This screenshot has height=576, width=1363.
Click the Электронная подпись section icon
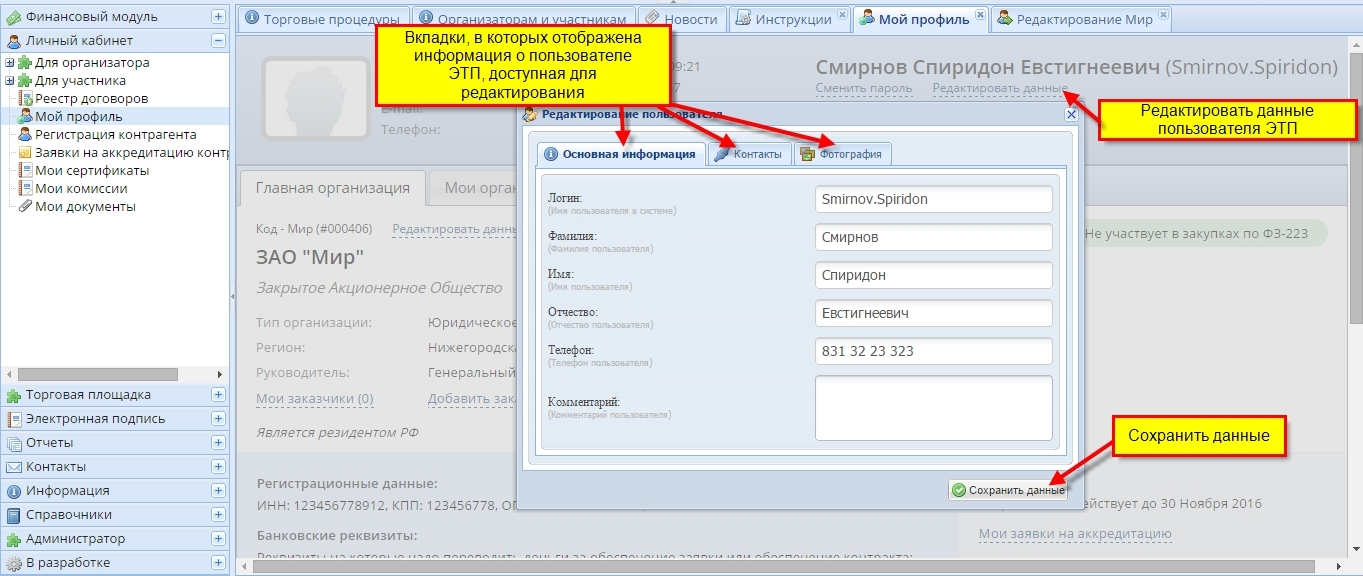(x=14, y=419)
